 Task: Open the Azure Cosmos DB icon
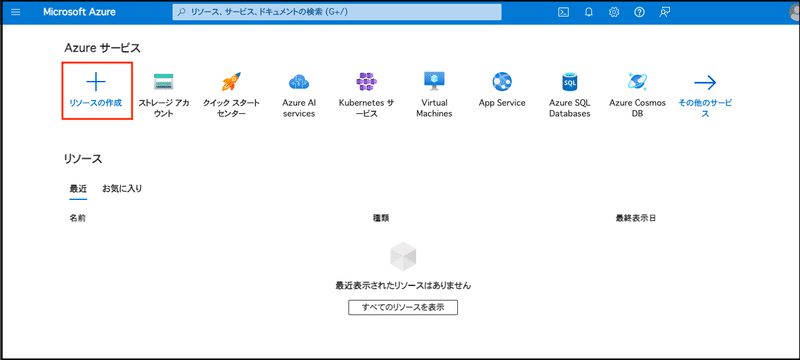(x=637, y=82)
